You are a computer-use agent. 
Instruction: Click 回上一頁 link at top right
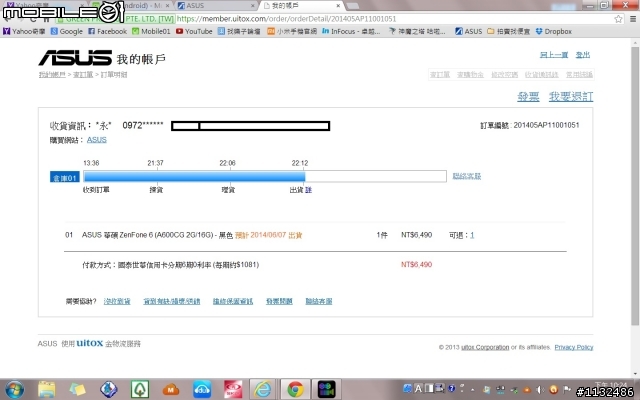click(554, 55)
